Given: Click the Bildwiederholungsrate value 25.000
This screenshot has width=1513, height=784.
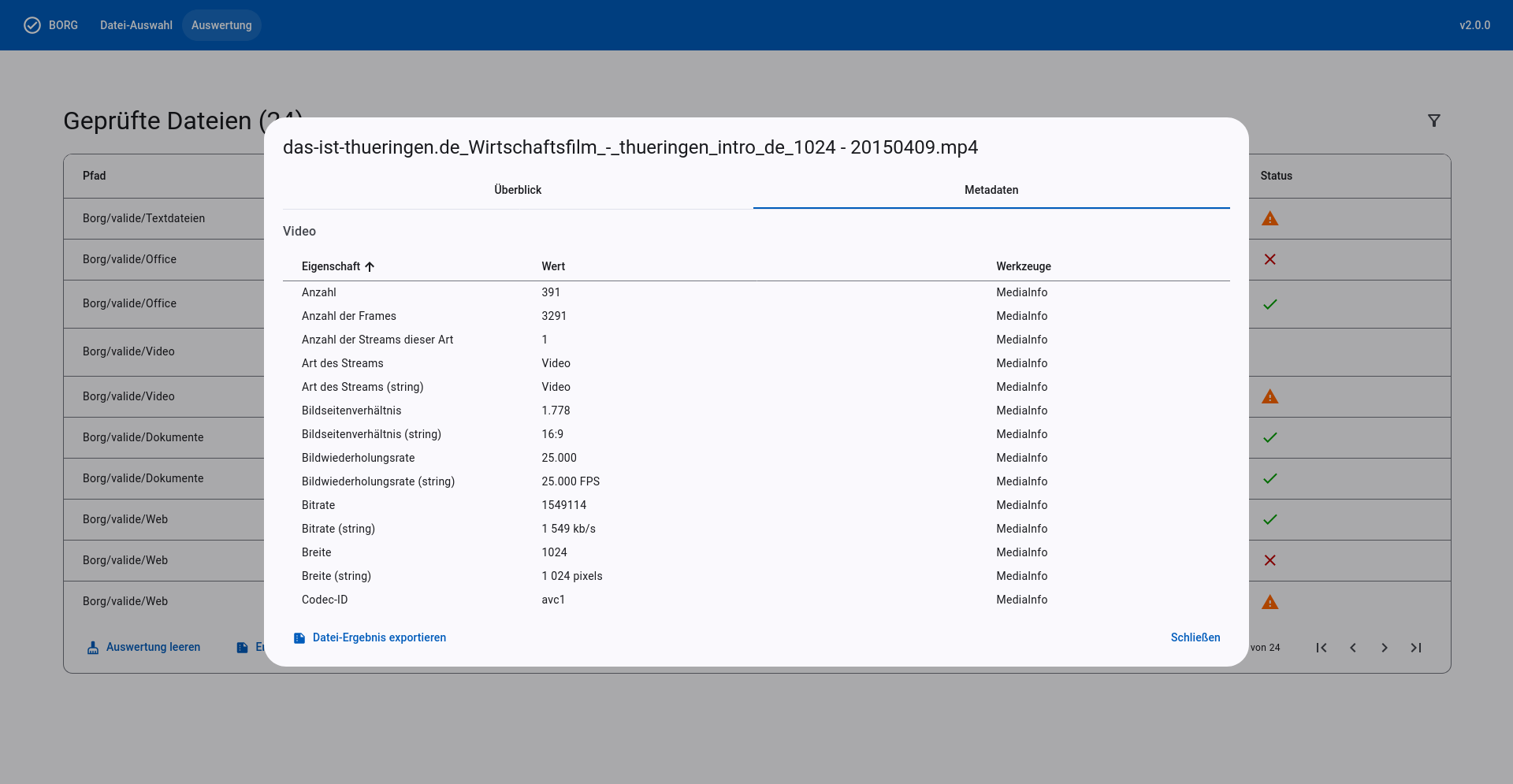Looking at the screenshot, I should (x=559, y=458).
